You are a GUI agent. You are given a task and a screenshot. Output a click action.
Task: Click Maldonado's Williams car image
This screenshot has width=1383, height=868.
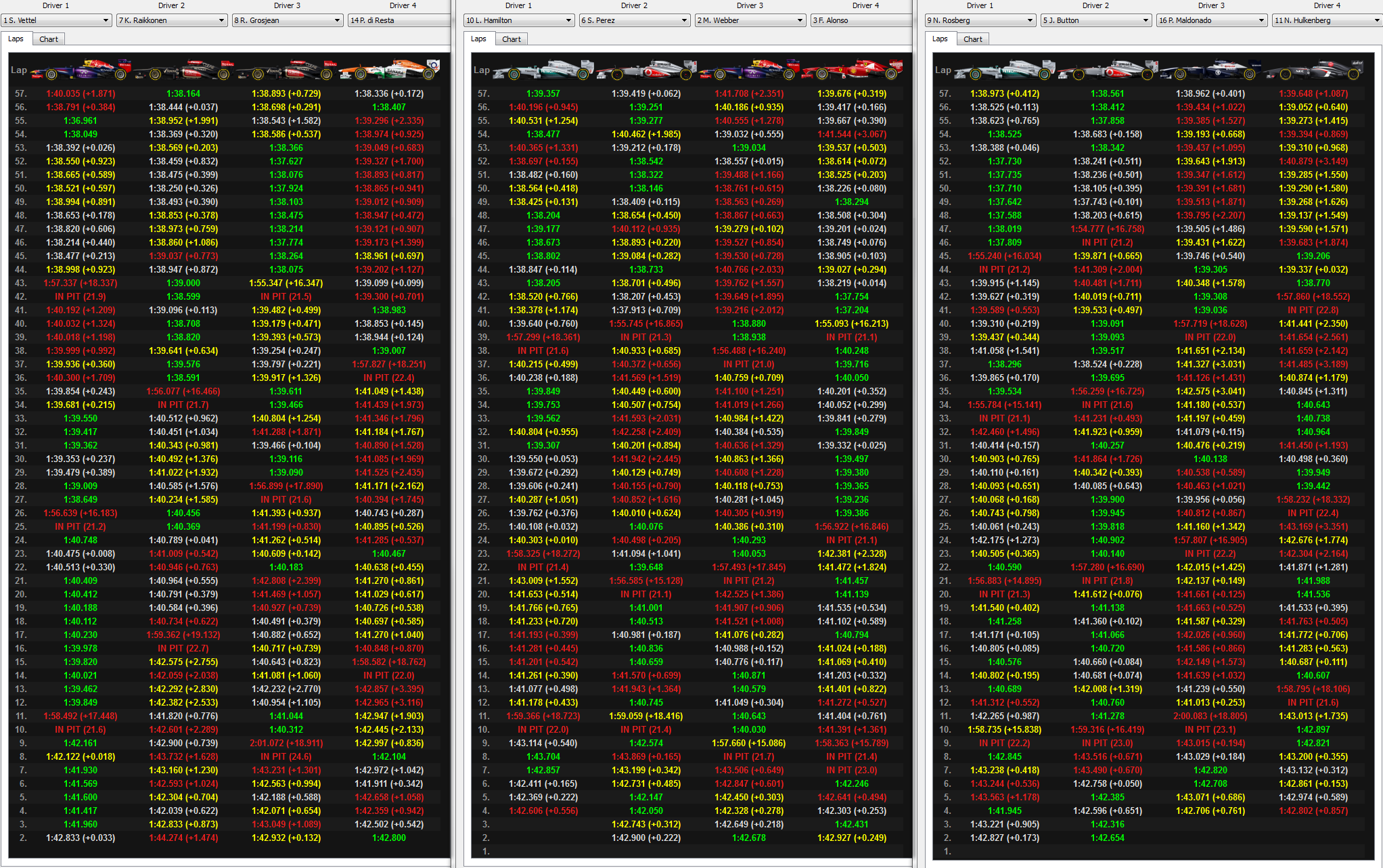[x=1210, y=70]
